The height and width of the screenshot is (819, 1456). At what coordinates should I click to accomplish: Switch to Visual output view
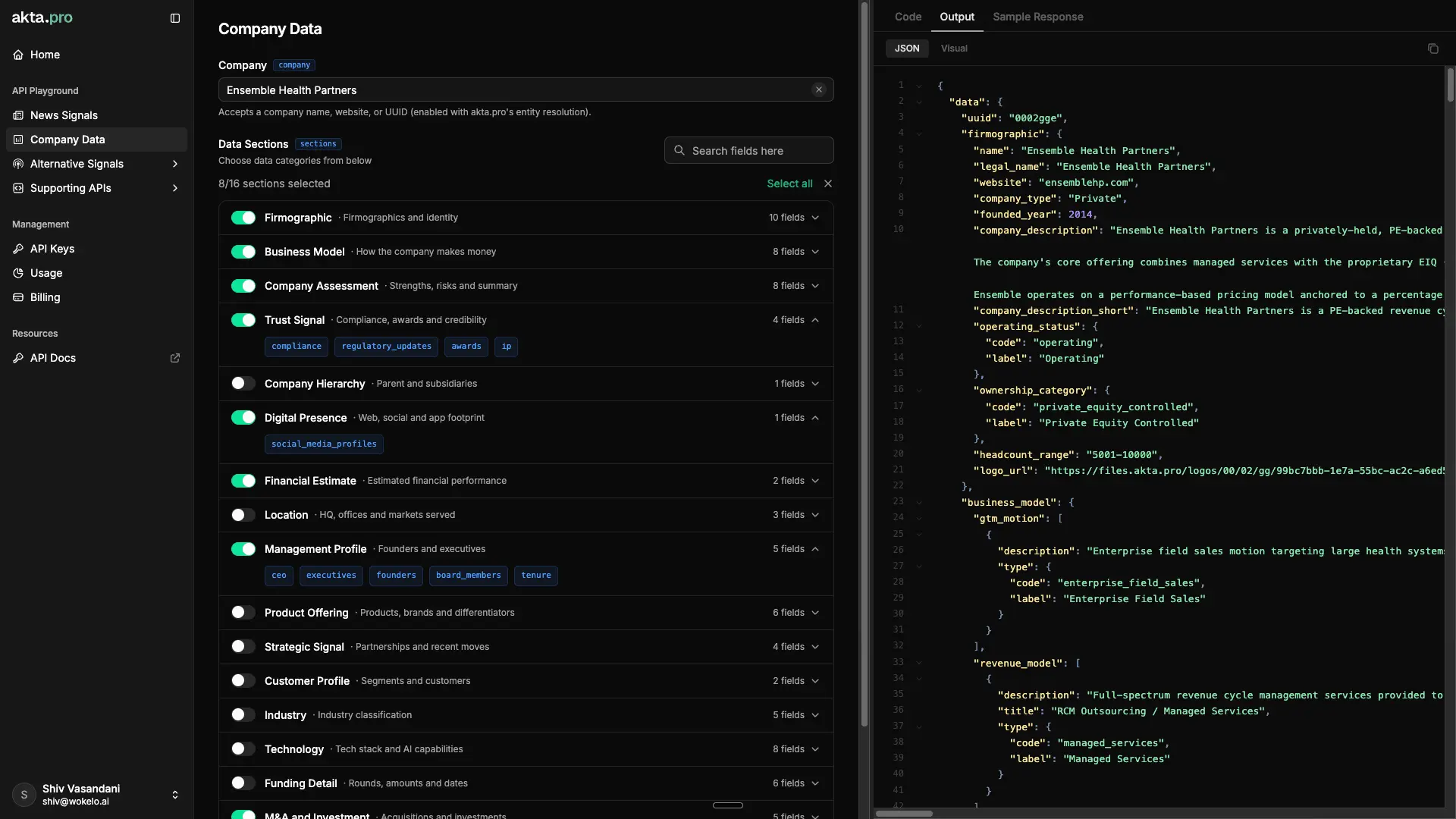point(954,49)
